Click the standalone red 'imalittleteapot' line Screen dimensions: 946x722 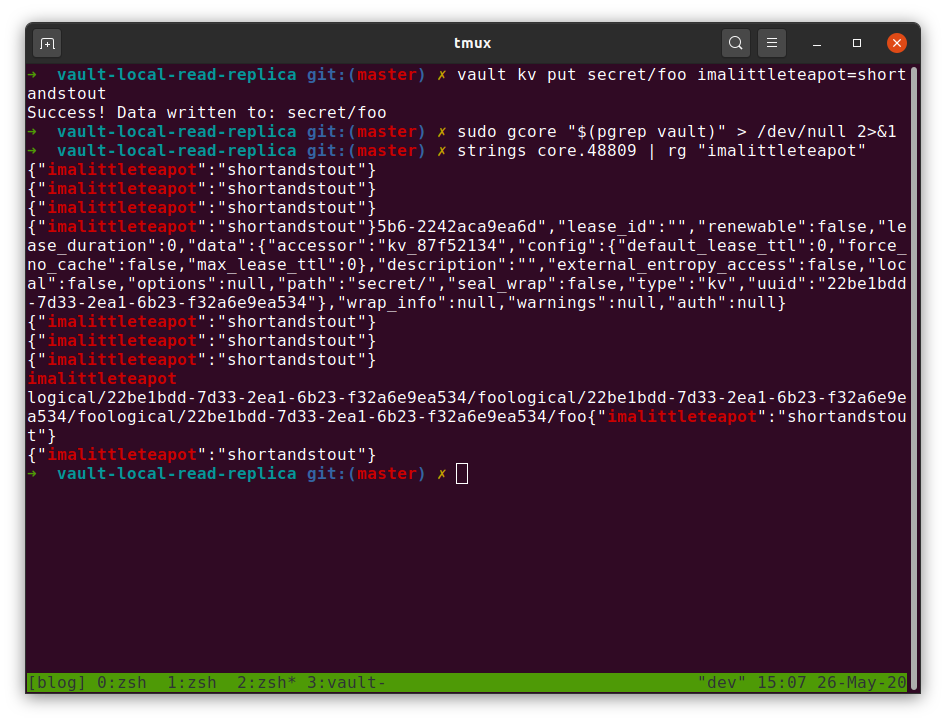[102, 379]
